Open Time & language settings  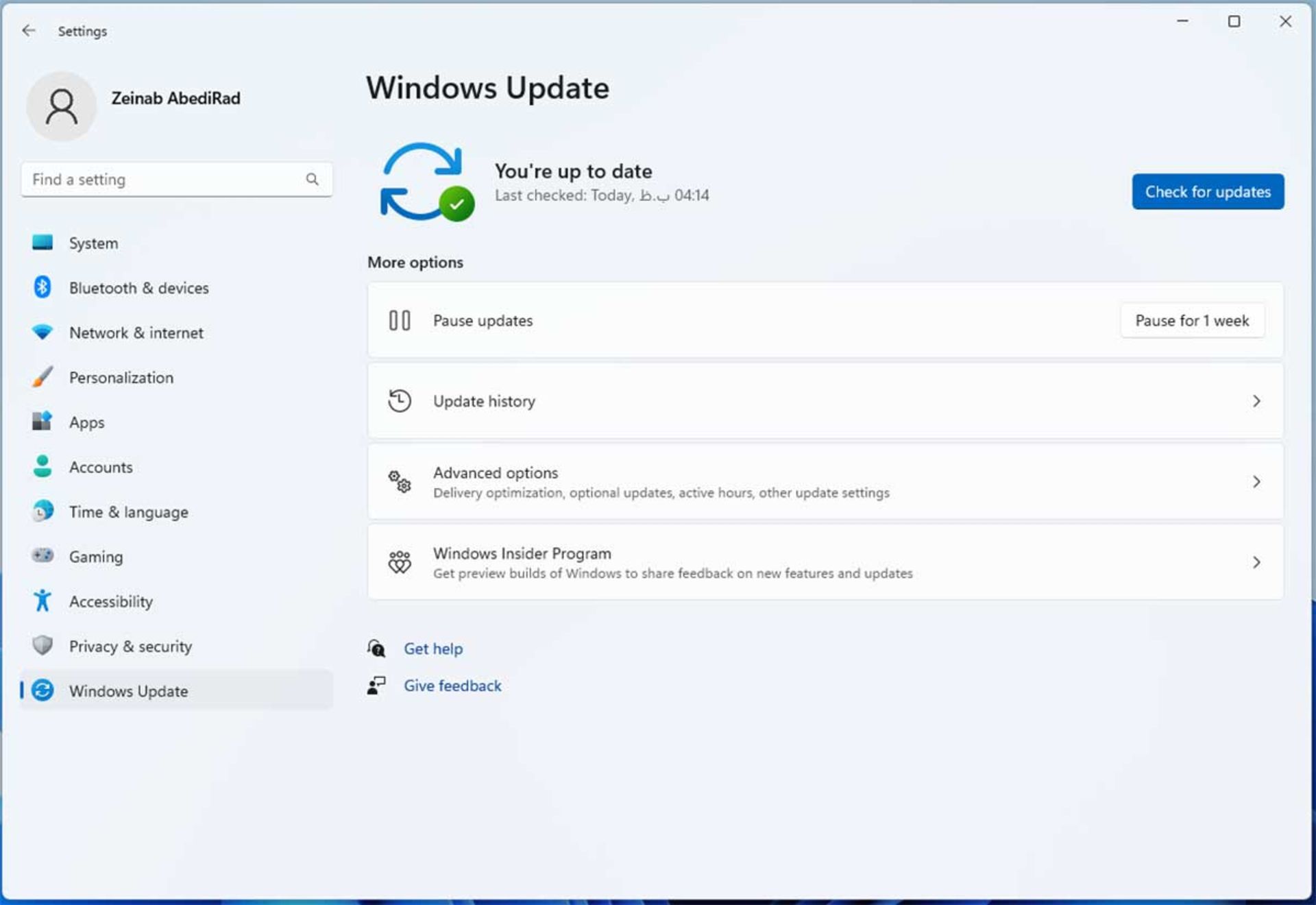(128, 512)
